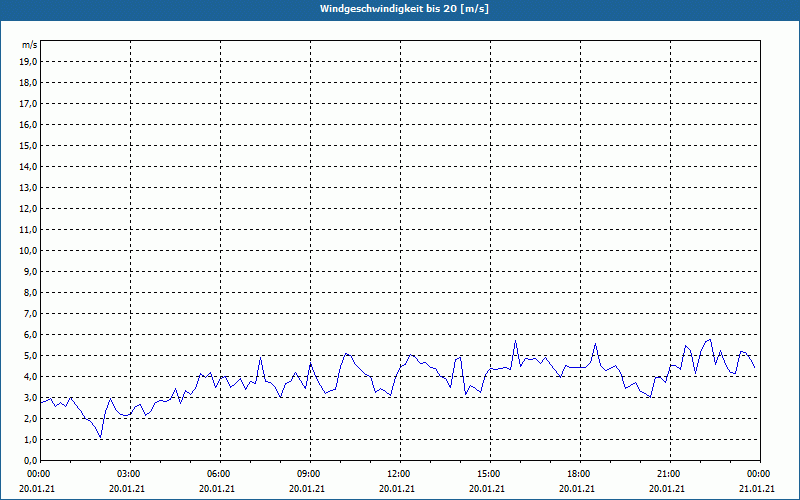Select the '9,0' y-axis label
Image resolution: width=800 pixels, height=500 pixels.
pos(31,271)
